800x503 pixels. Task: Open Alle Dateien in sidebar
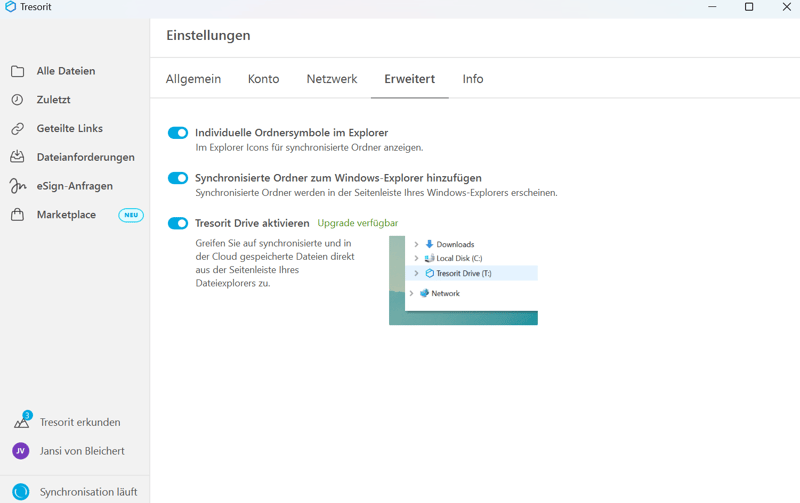click(x=66, y=71)
